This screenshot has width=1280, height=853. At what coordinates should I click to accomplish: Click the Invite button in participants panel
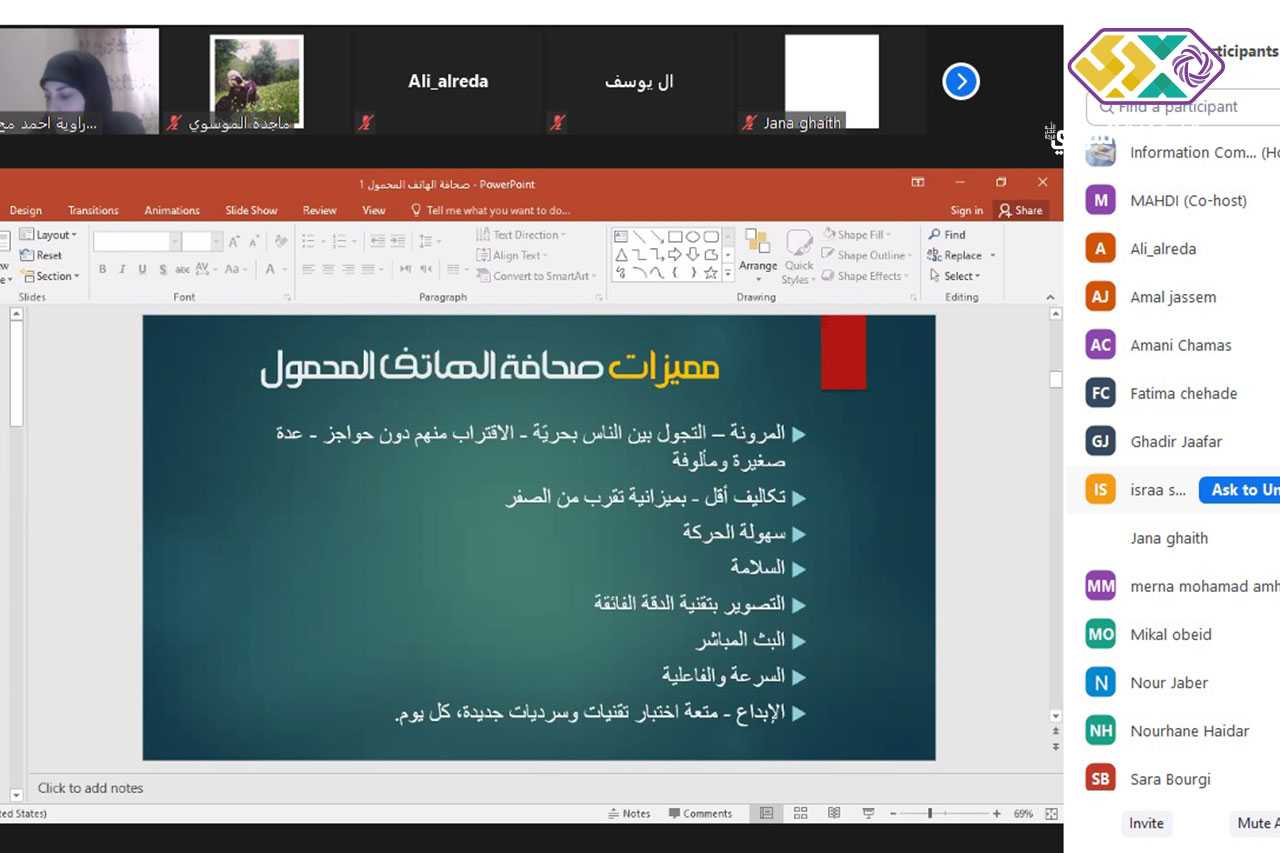pyautogui.click(x=1146, y=823)
